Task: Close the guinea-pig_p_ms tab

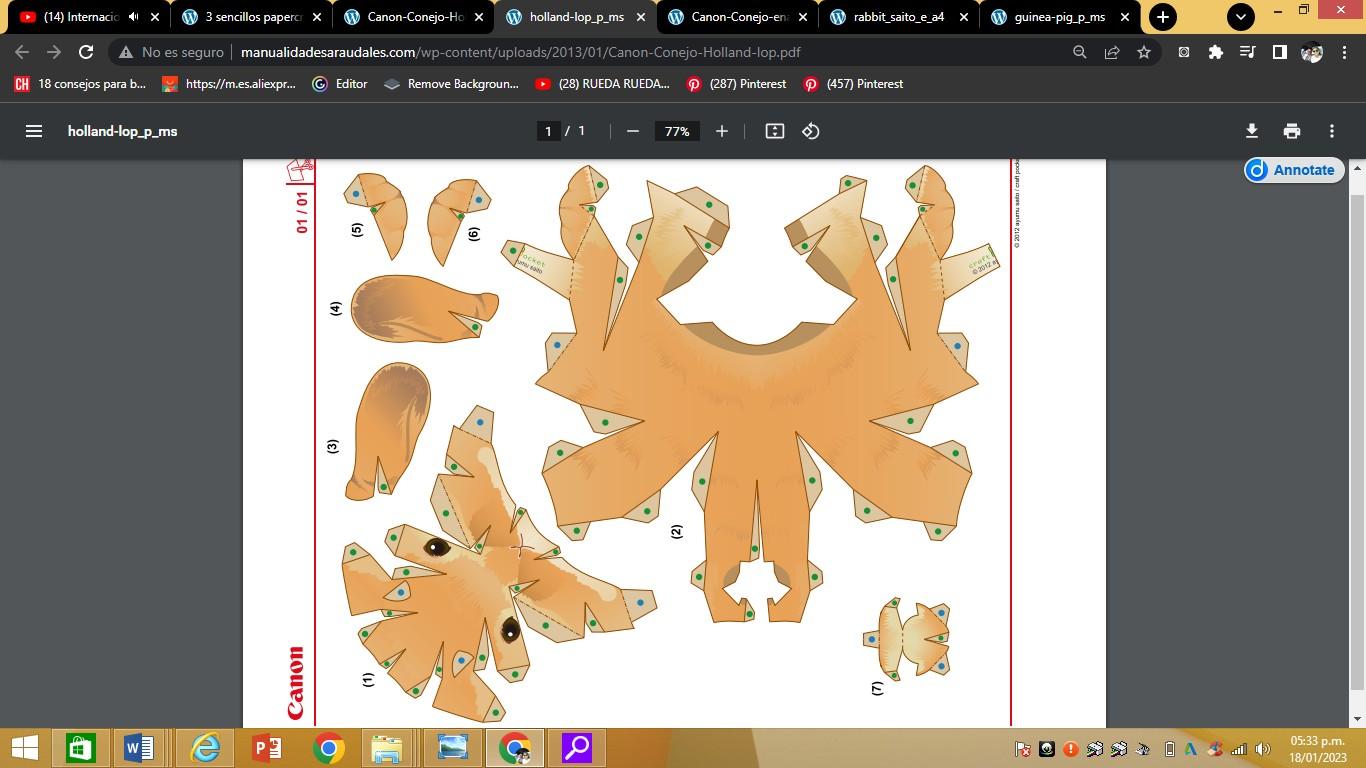Action: click(1125, 17)
